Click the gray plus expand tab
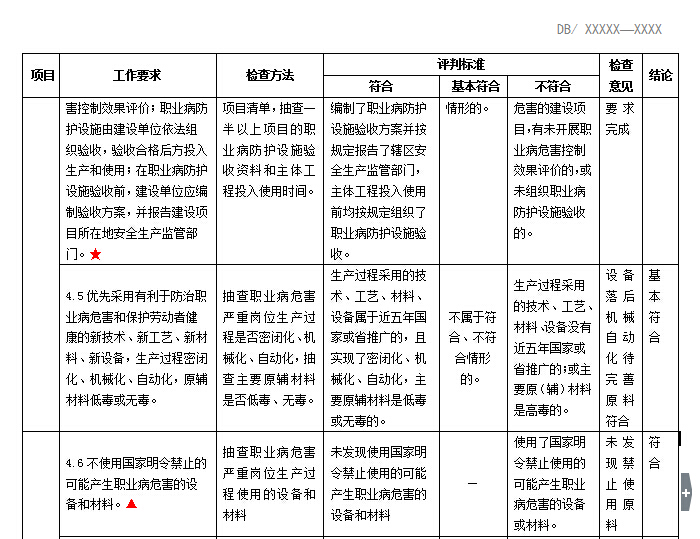The width and height of the screenshot is (700, 539). [685, 492]
